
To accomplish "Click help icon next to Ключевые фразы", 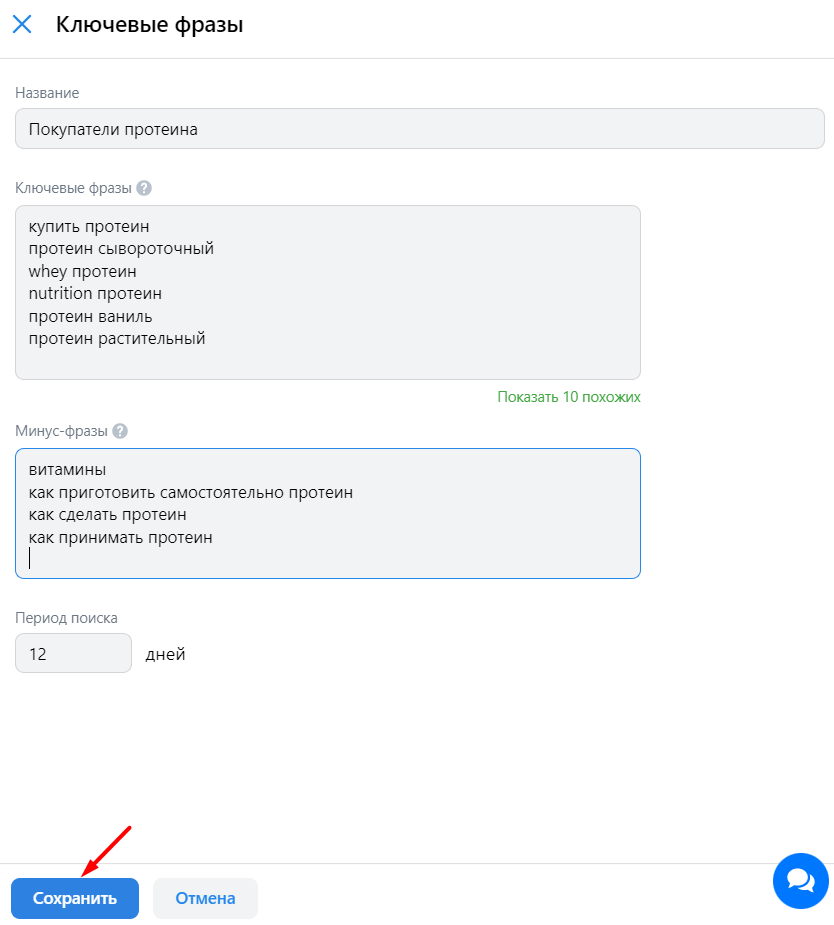I will coord(144,188).
